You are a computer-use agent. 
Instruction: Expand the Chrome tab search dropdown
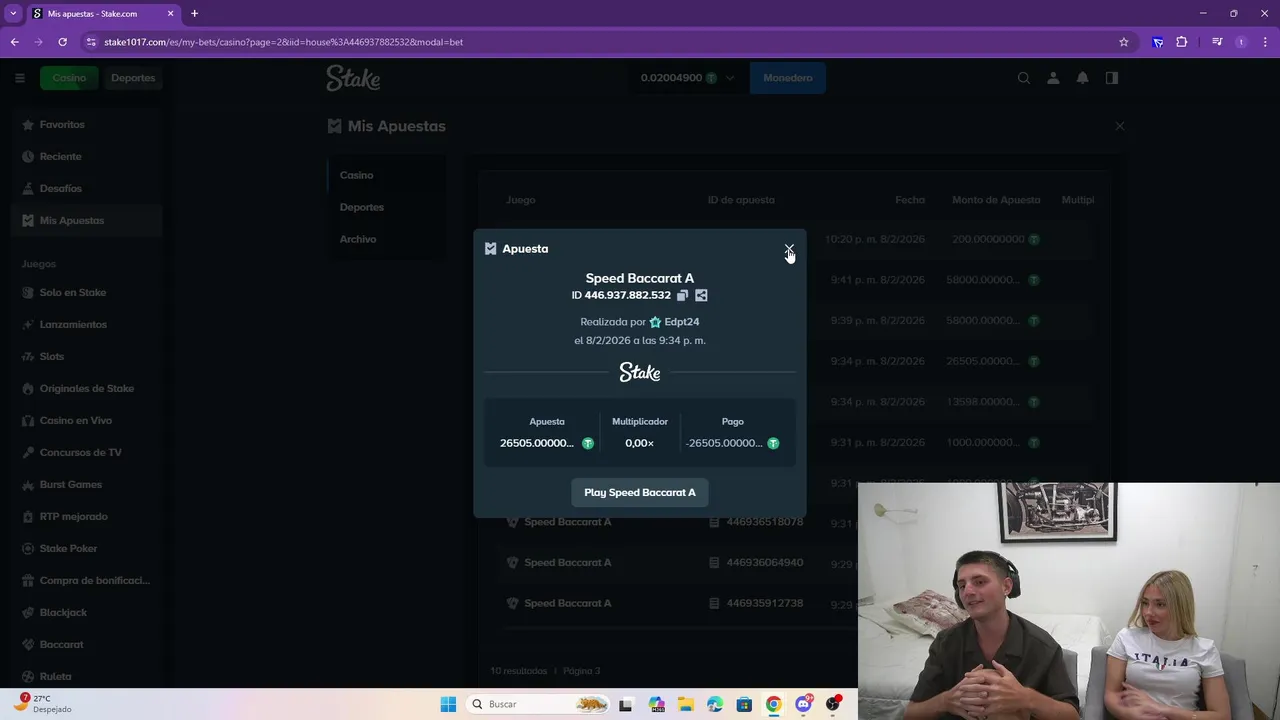[13, 14]
